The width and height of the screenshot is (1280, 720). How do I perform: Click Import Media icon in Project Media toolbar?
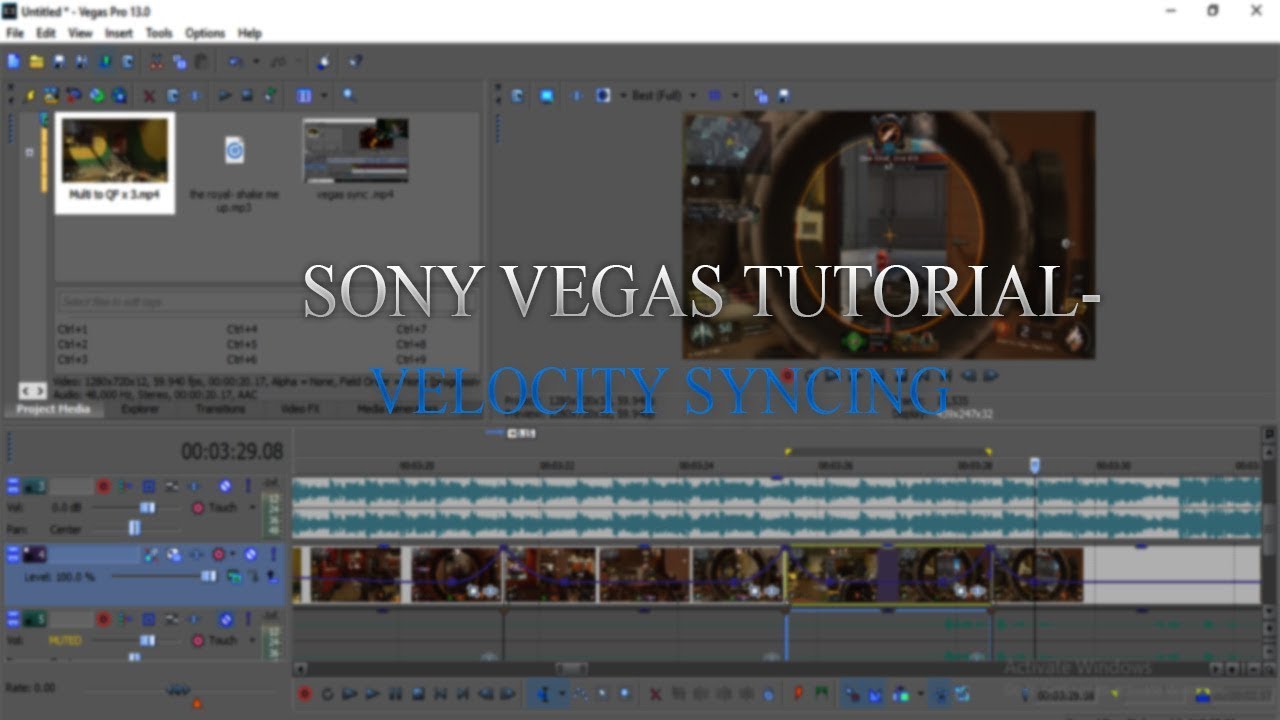[x=49, y=96]
